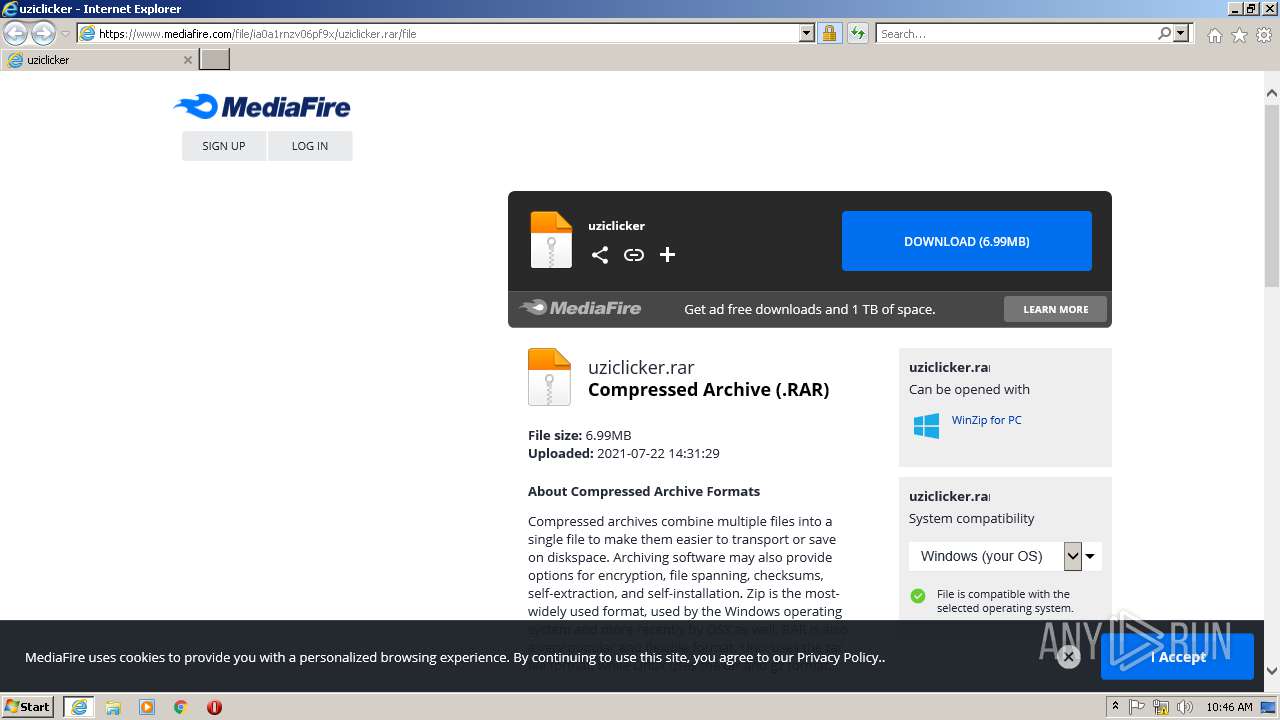The image size is (1280, 720).
Task: Open the LOG IN page
Action: pyautogui.click(x=310, y=146)
